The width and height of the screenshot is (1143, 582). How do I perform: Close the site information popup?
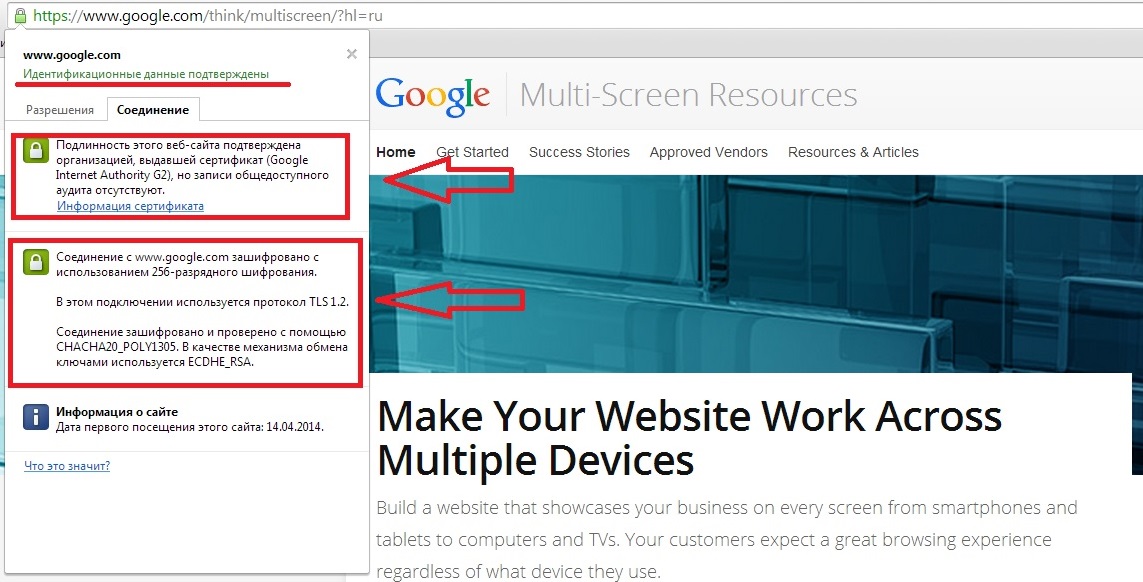351,54
